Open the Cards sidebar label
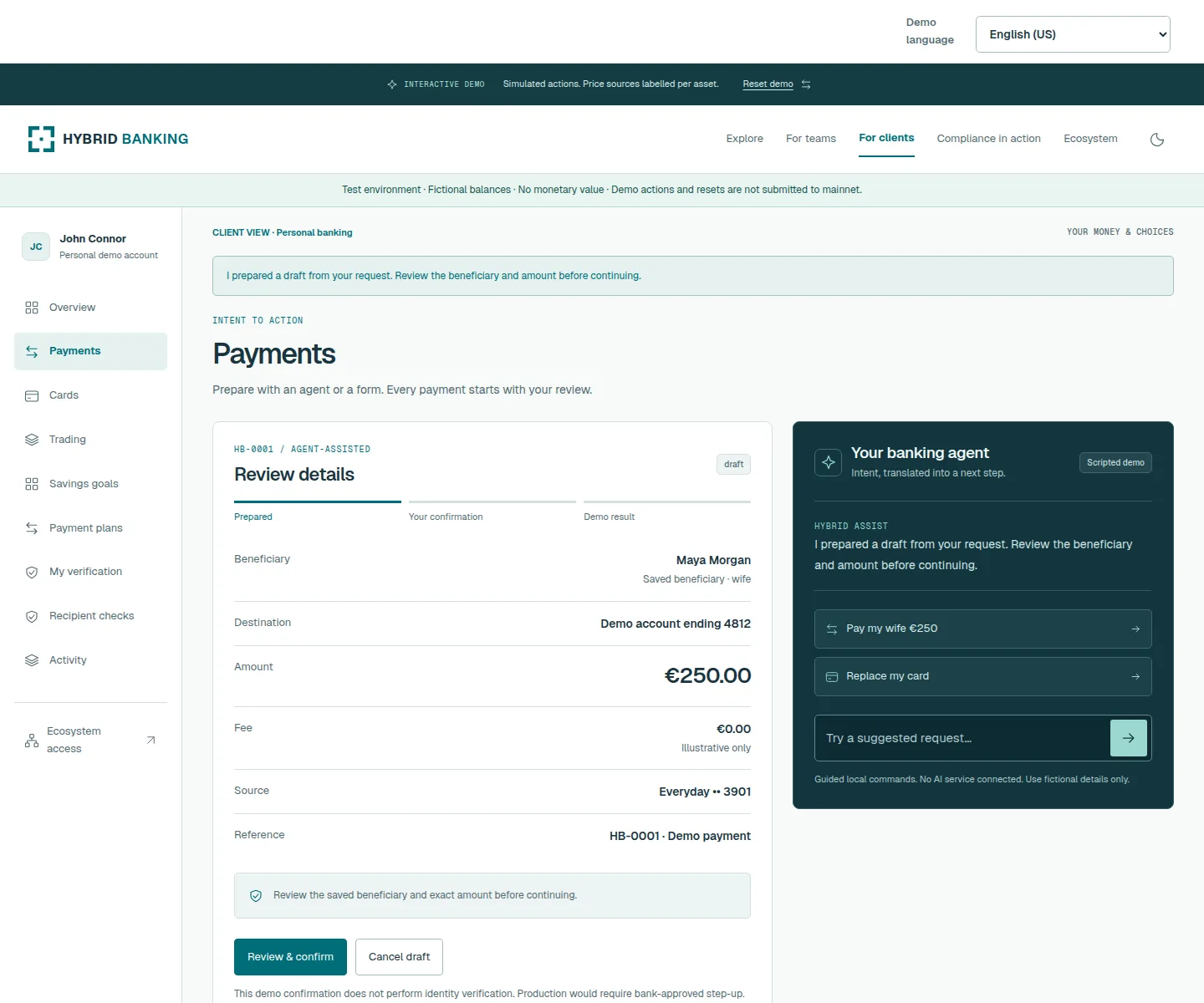 point(64,395)
